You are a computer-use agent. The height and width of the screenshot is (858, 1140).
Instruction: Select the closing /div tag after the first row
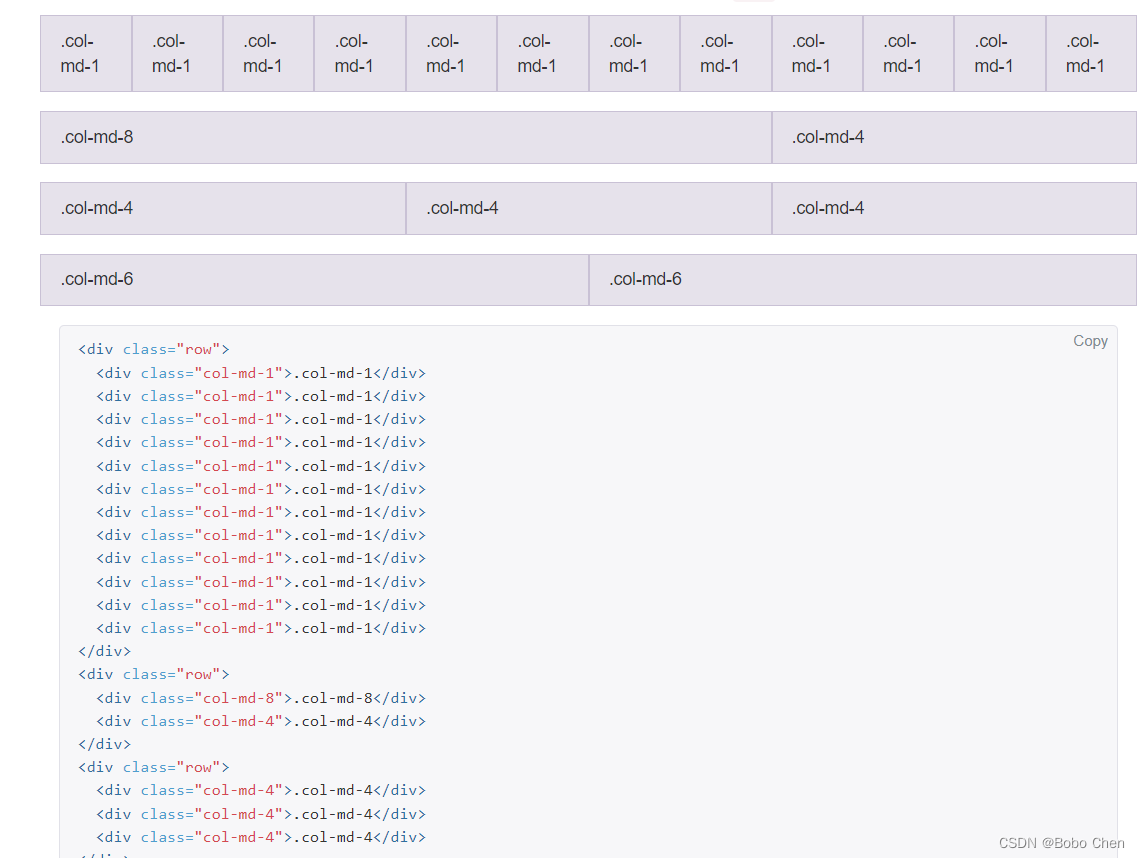[104, 650]
